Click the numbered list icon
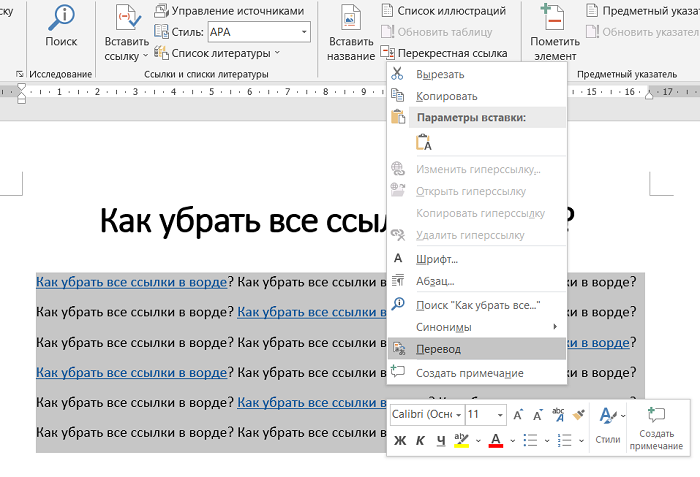The image size is (700, 477). (x=565, y=440)
